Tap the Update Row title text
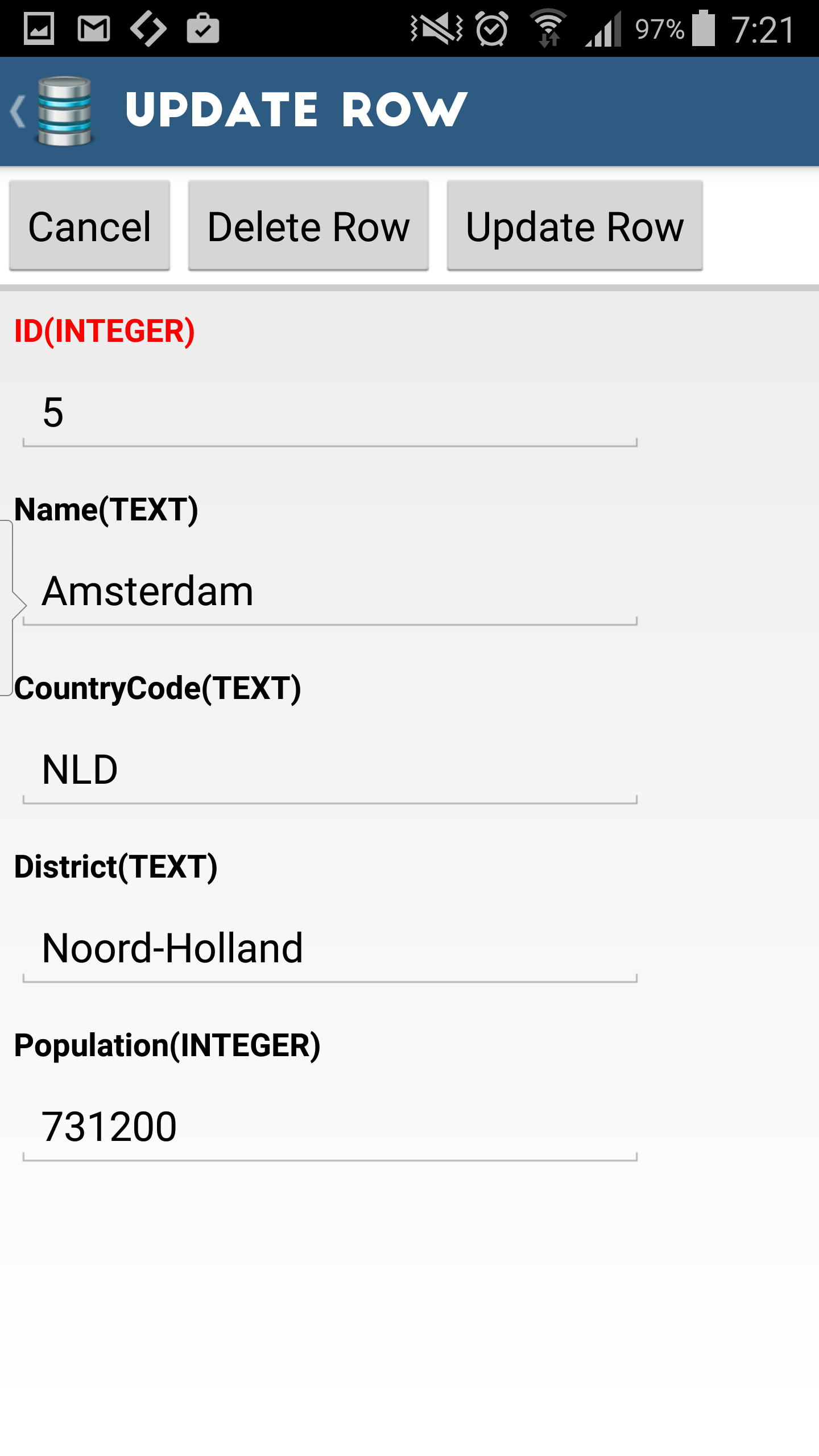 click(296, 110)
